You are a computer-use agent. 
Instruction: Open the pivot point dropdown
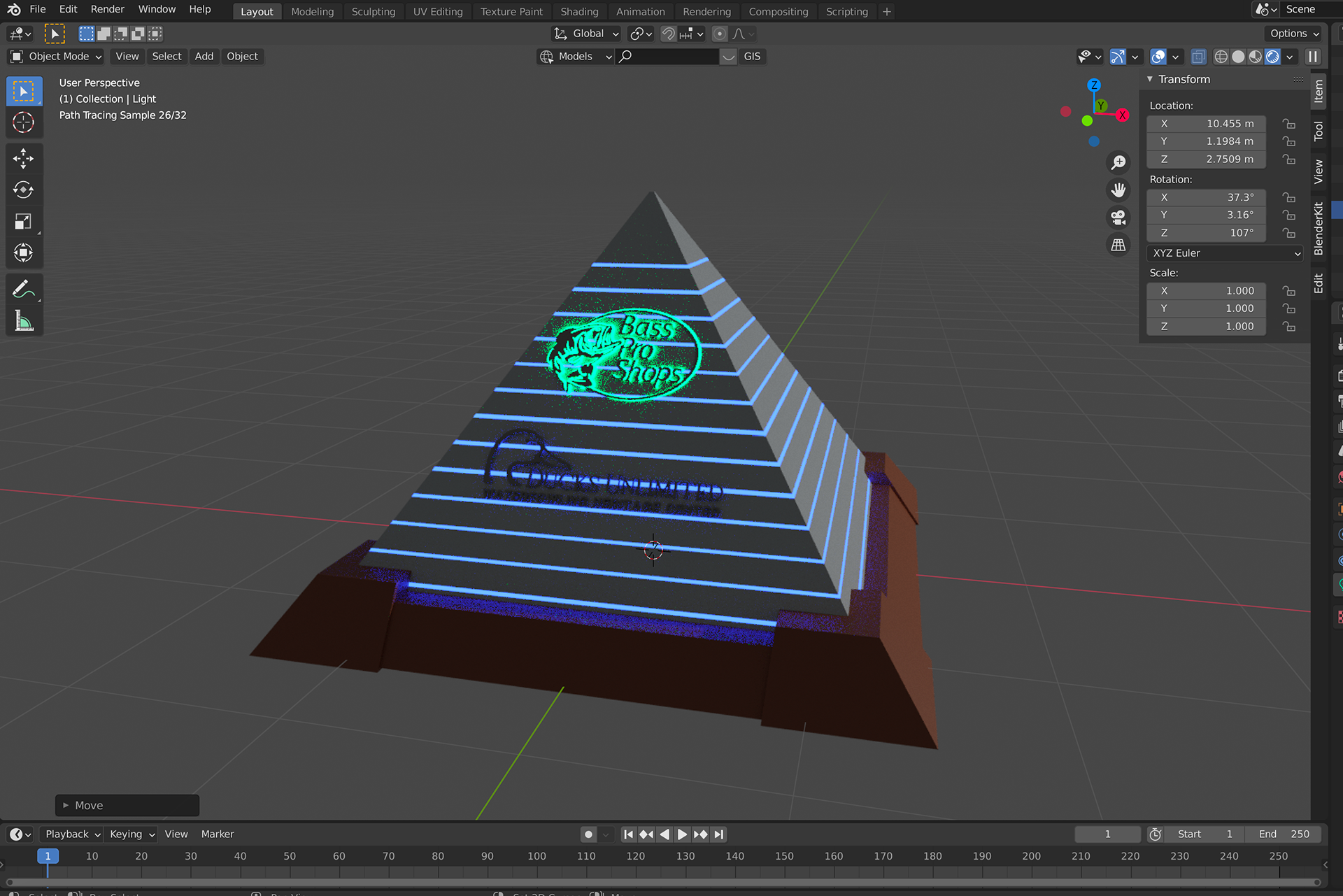click(x=641, y=34)
